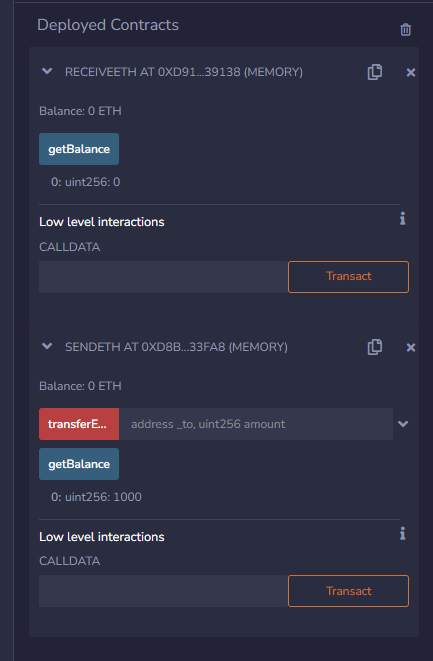
Task: Copy RECEIVEETH contract address to clipboard
Action: (375, 72)
